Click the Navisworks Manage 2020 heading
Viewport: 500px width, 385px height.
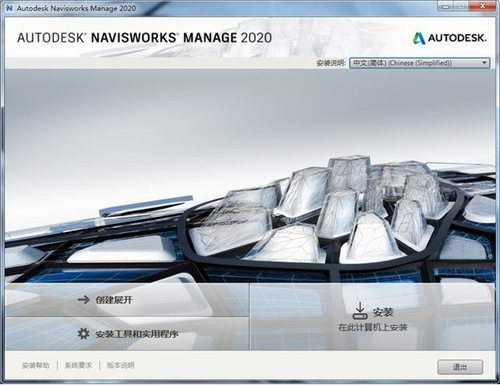144,38
